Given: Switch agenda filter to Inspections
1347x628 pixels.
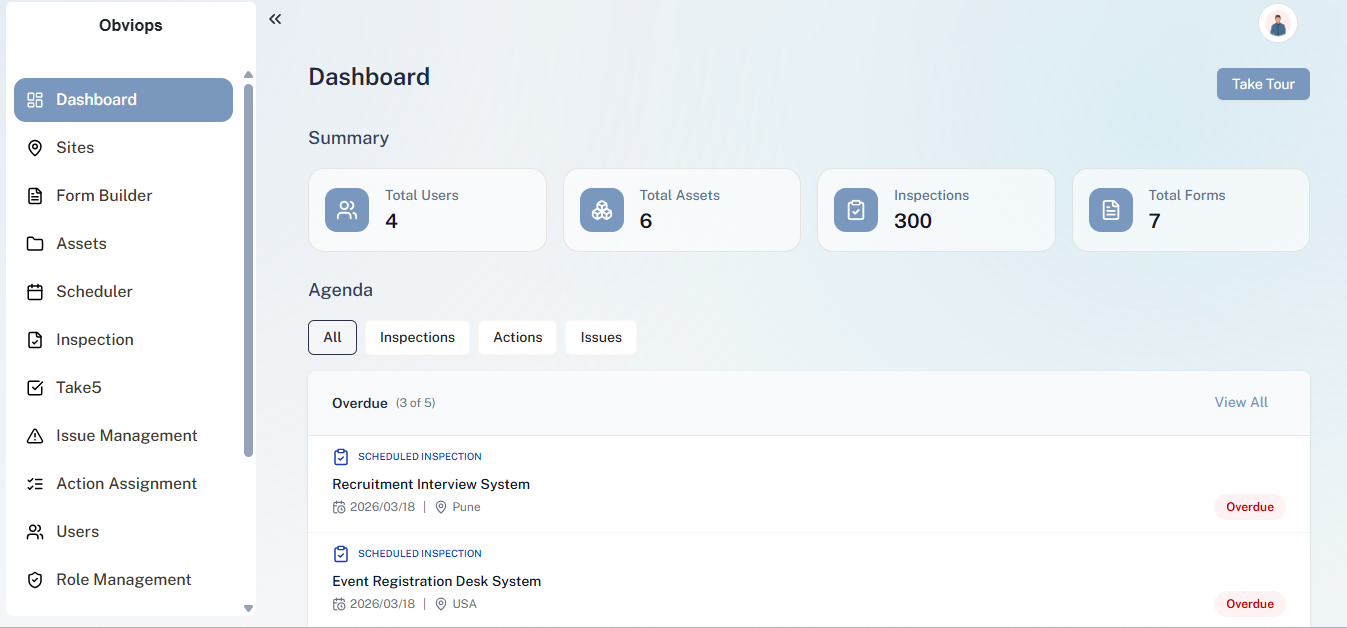Looking at the screenshot, I should pos(417,337).
